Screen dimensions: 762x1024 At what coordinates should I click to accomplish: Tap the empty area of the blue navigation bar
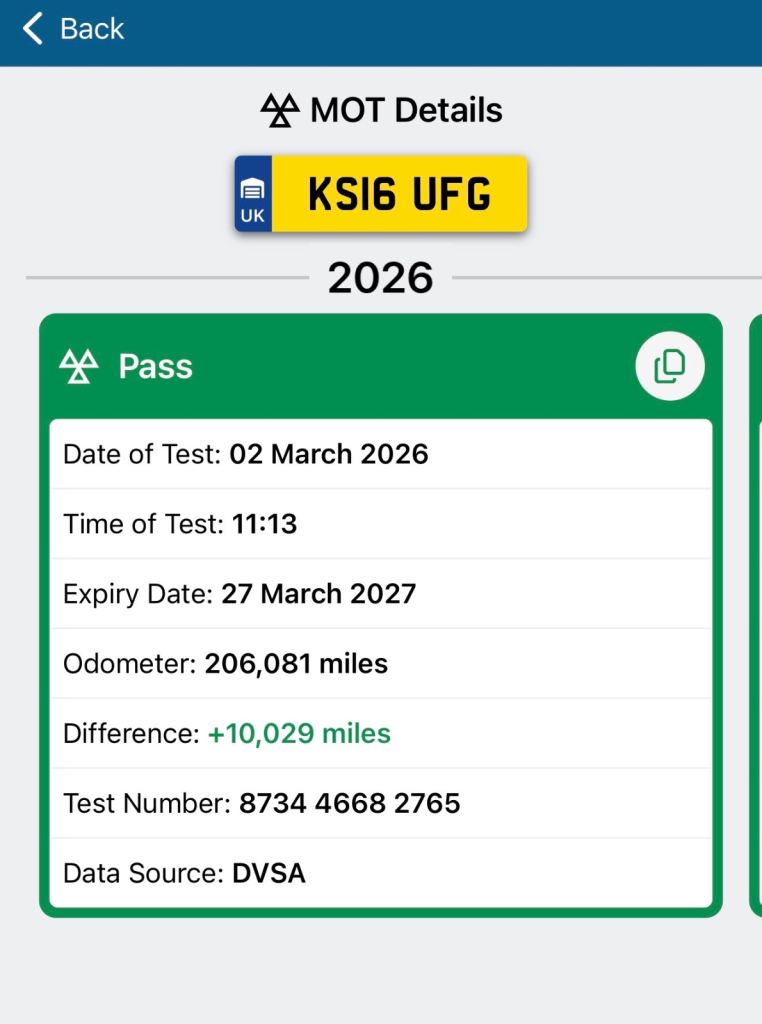pyautogui.click(x=450, y=30)
